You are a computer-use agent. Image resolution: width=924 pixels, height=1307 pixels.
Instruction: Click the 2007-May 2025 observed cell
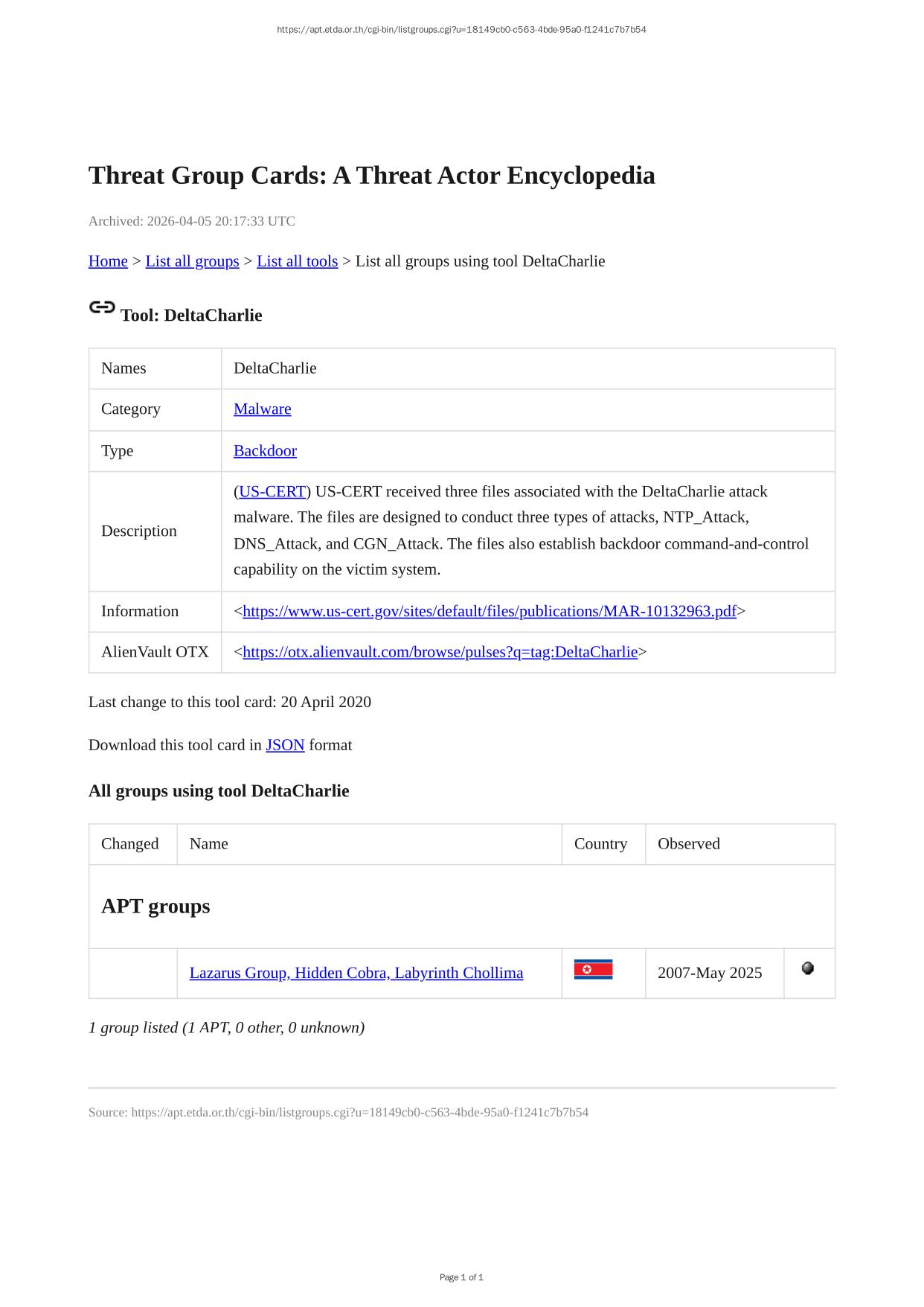pyautogui.click(x=709, y=974)
